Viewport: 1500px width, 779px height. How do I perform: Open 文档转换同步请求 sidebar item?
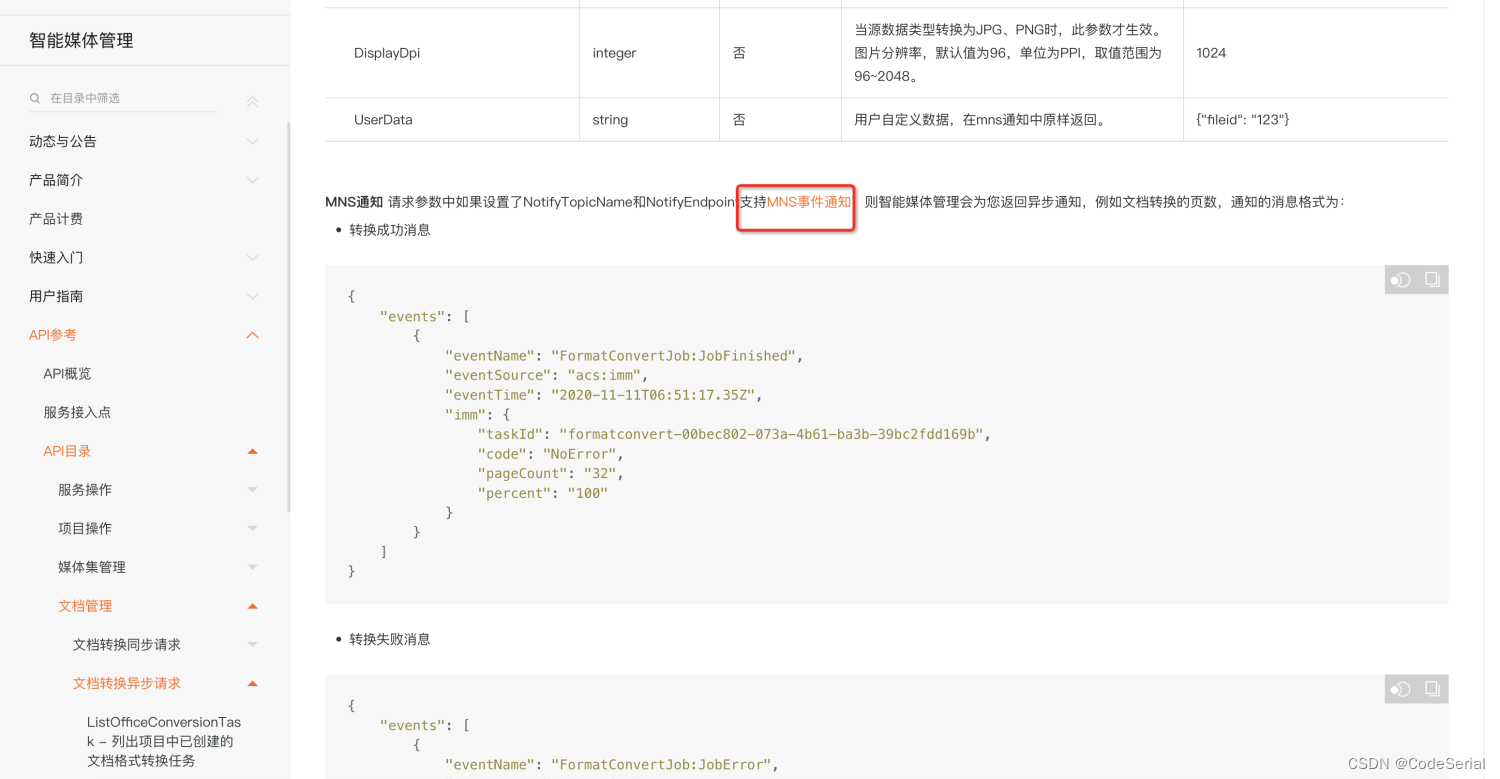127,644
